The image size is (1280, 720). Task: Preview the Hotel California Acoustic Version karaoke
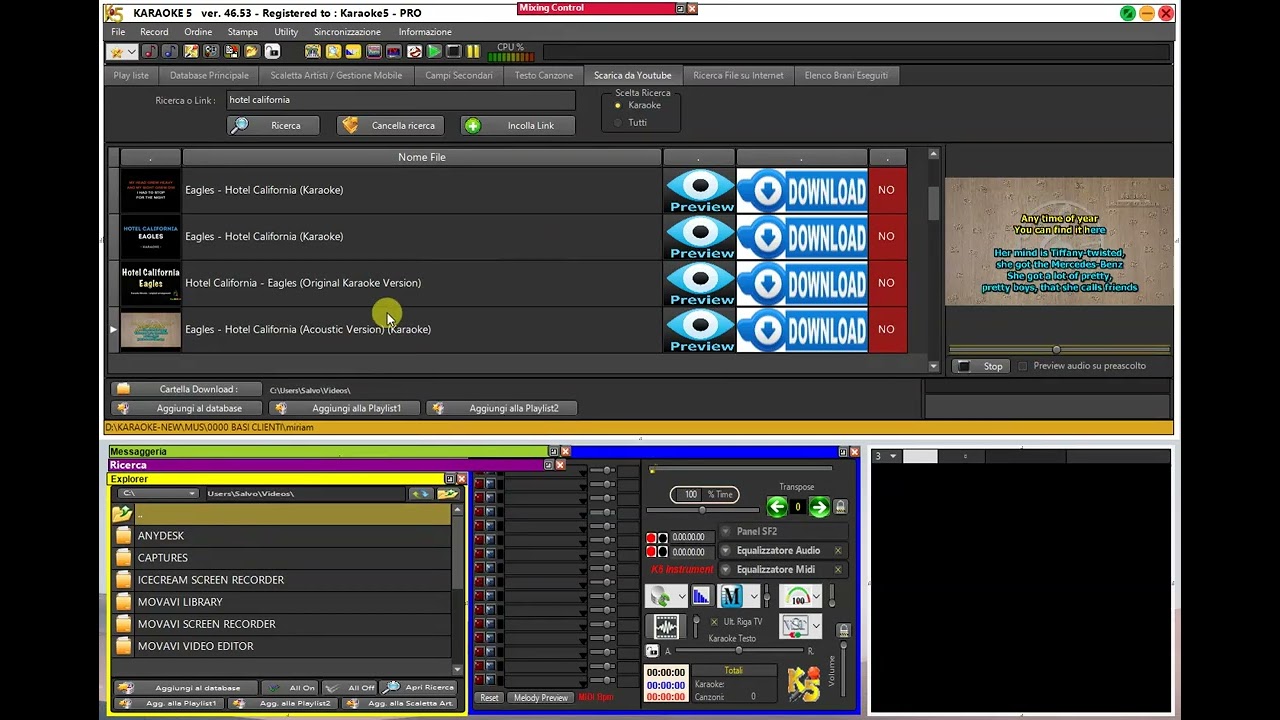(700, 329)
